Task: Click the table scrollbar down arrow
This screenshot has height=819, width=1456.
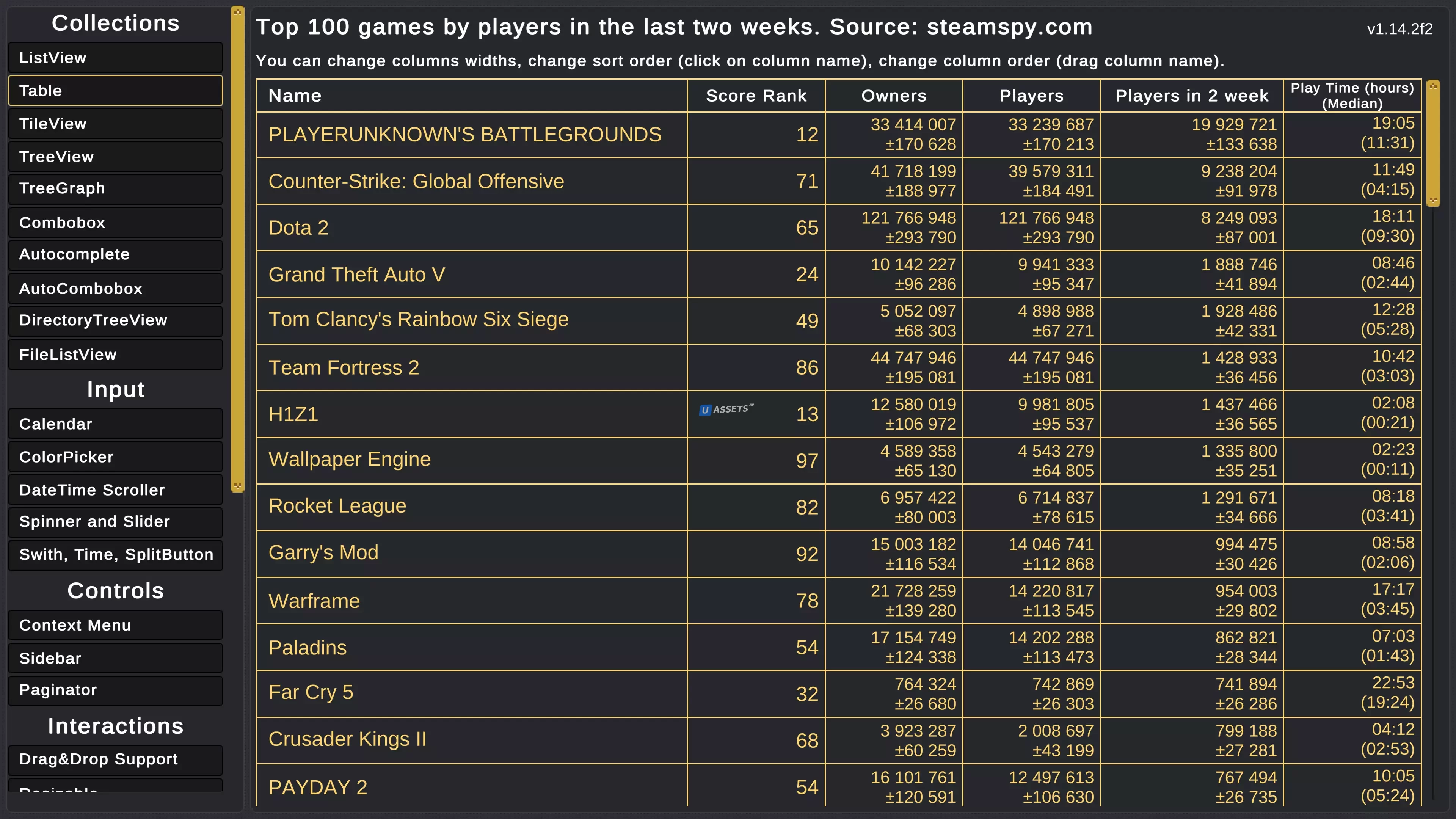Action: point(1432,200)
